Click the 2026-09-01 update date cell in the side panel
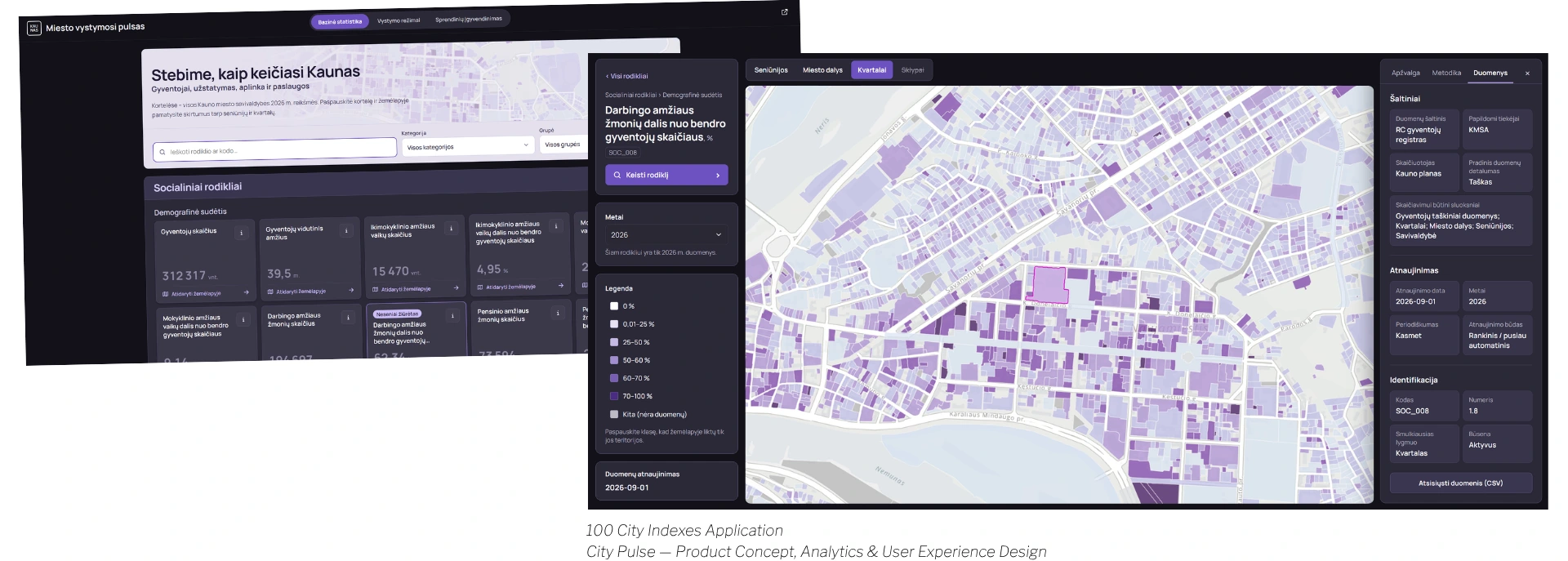The height and width of the screenshot is (561, 1568). pos(1424,296)
